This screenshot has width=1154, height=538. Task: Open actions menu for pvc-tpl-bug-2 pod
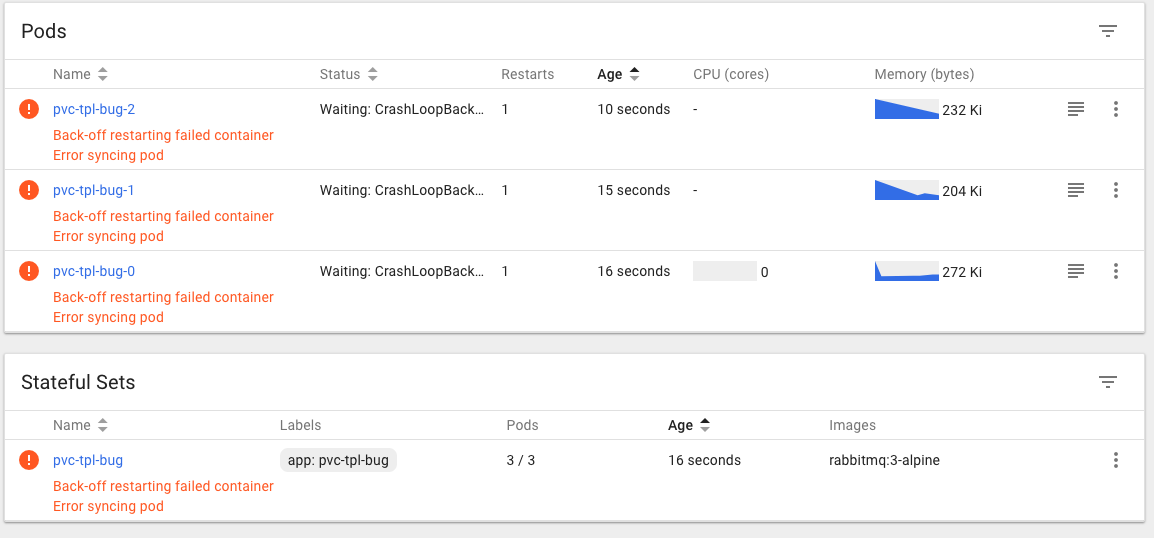click(1116, 109)
